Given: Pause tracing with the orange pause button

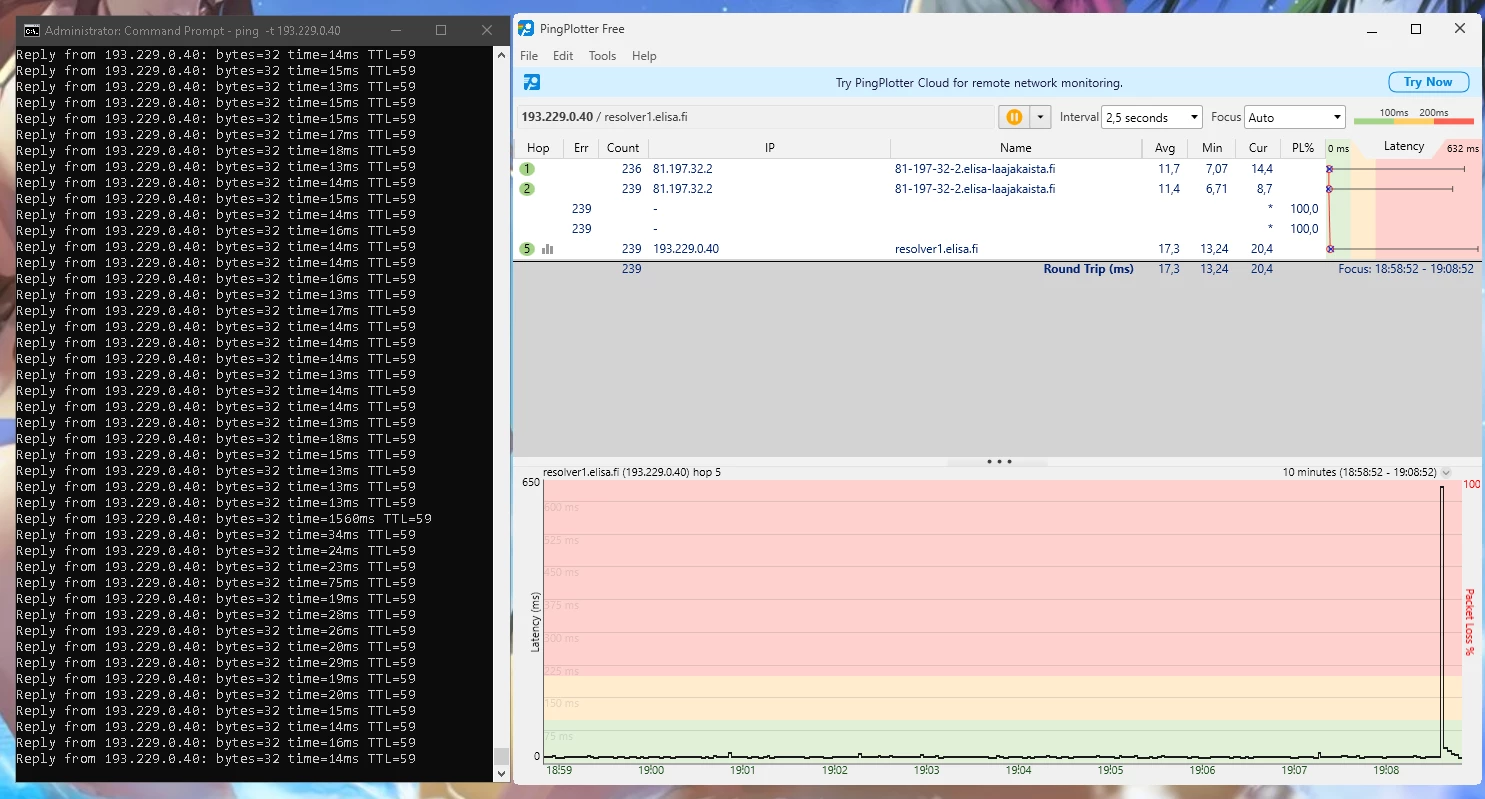Looking at the screenshot, I should [x=1014, y=117].
